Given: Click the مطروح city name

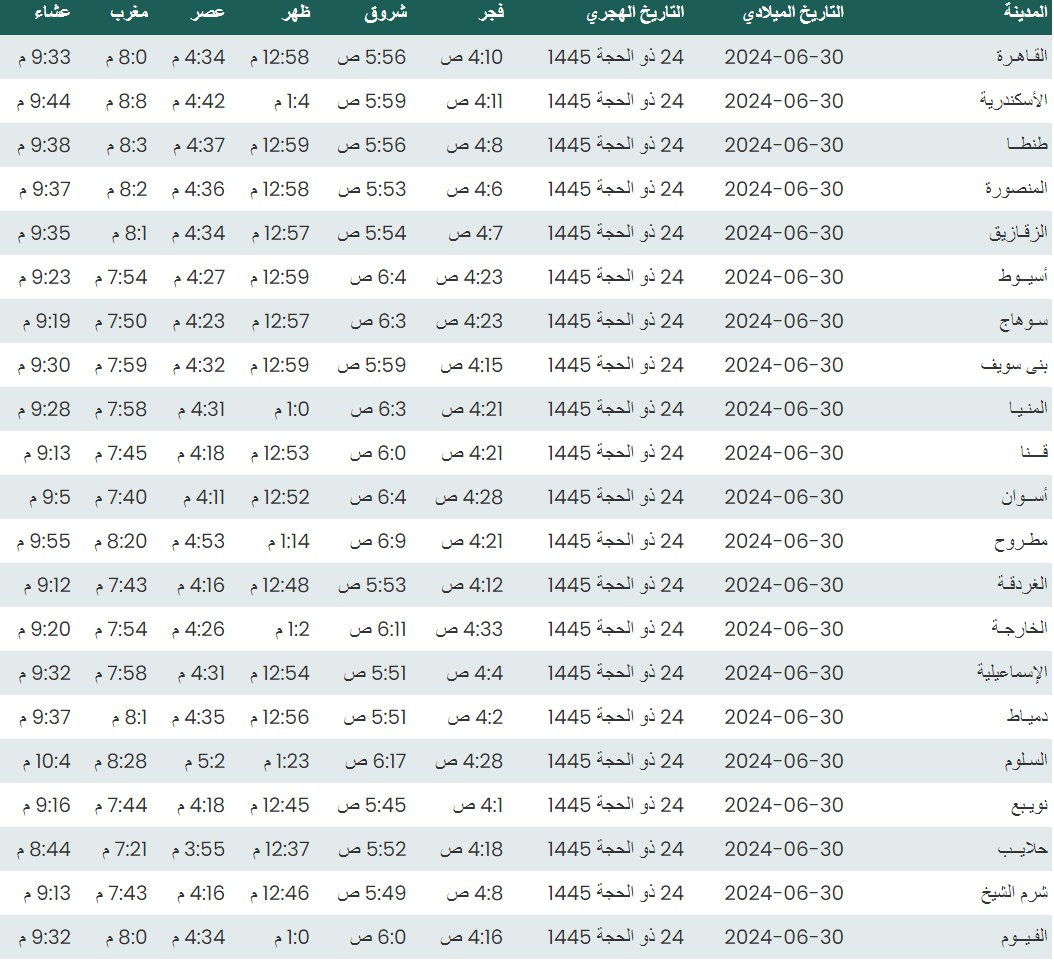Looking at the screenshot, I should tap(1019, 541).
